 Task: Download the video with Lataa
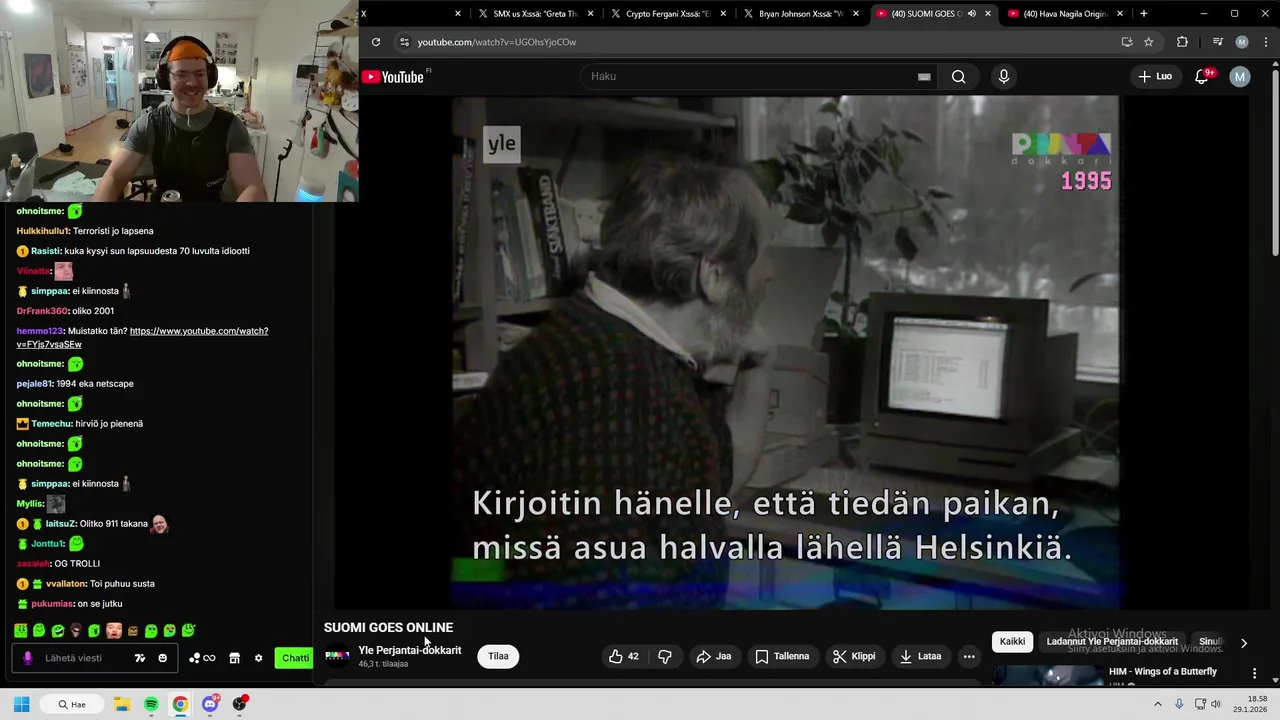[920, 656]
